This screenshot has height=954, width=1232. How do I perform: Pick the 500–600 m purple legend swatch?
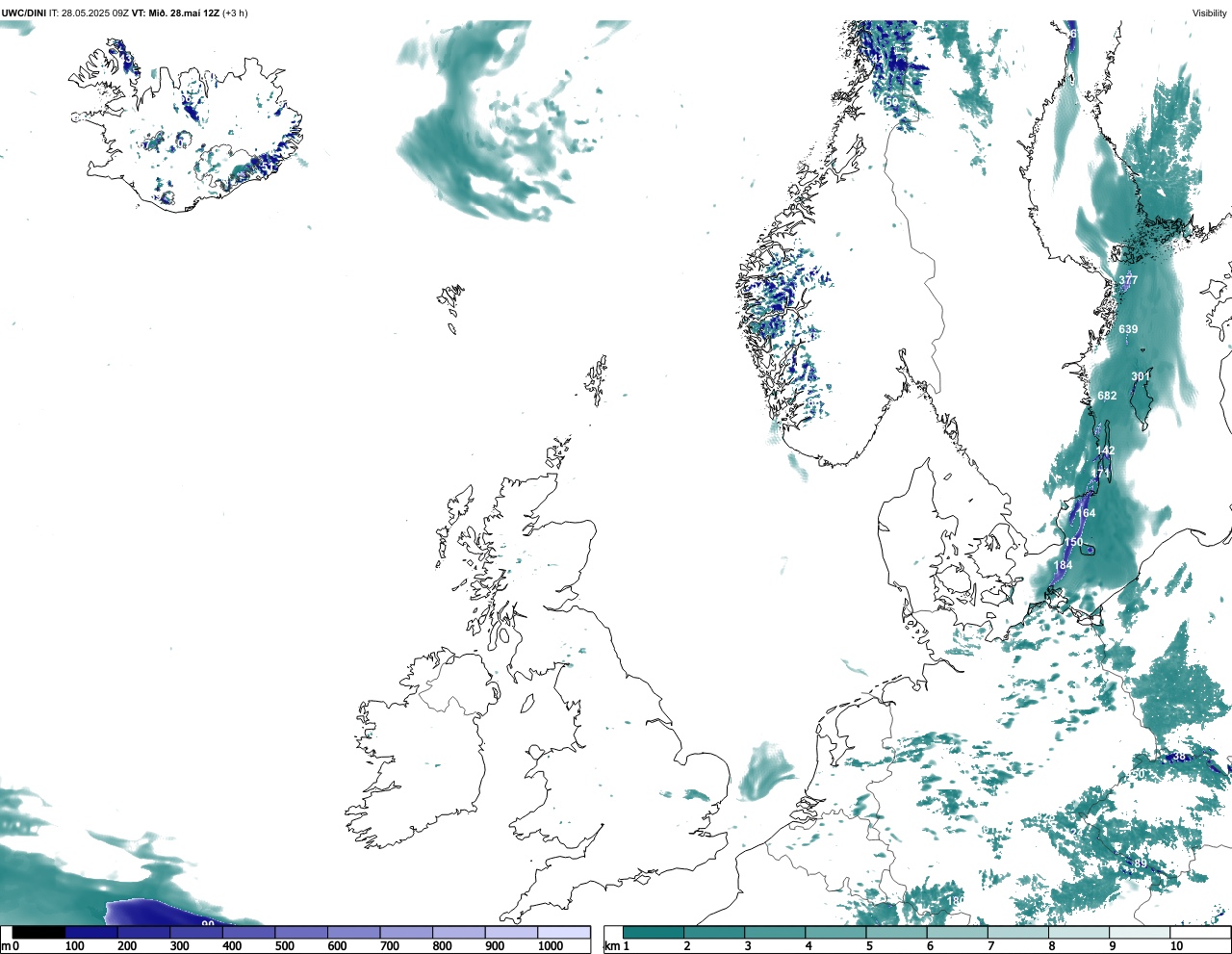(x=301, y=932)
